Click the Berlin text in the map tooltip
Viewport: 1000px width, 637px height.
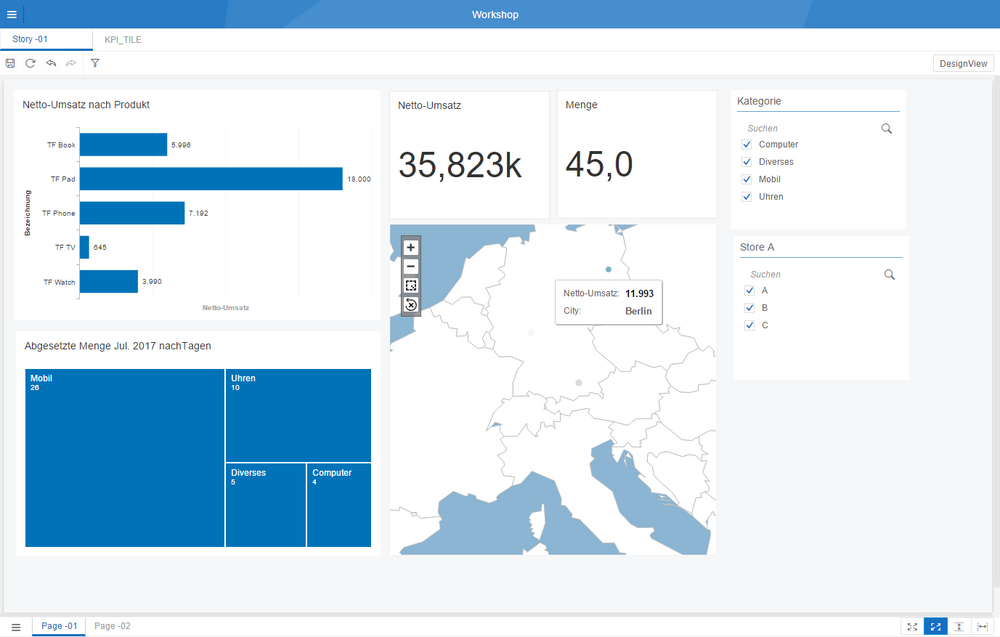pos(638,311)
